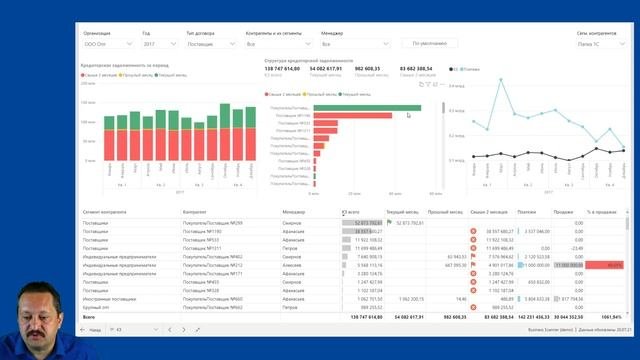The width and height of the screenshot is (640, 360).
Task: Click red X icon in Поставщик №533 row
Action: [x=473, y=240]
